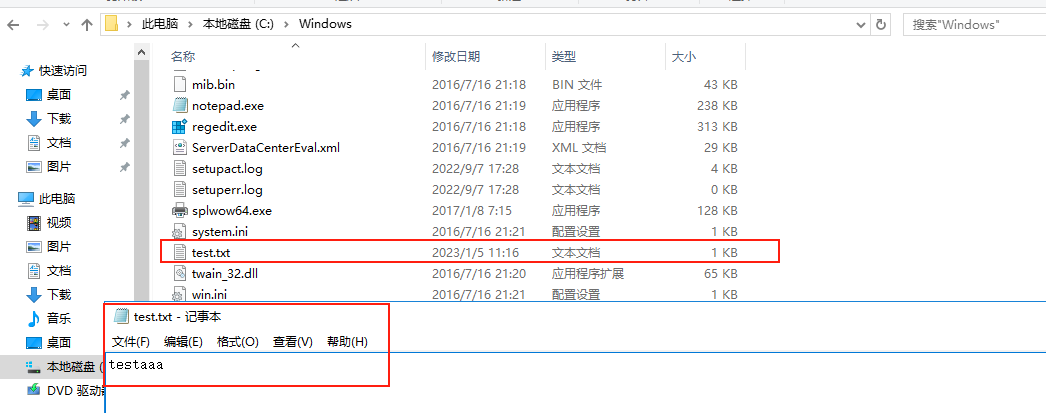Click the notepad.exe application icon
This screenshot has height=413, width=1046.
coord(179,105)
